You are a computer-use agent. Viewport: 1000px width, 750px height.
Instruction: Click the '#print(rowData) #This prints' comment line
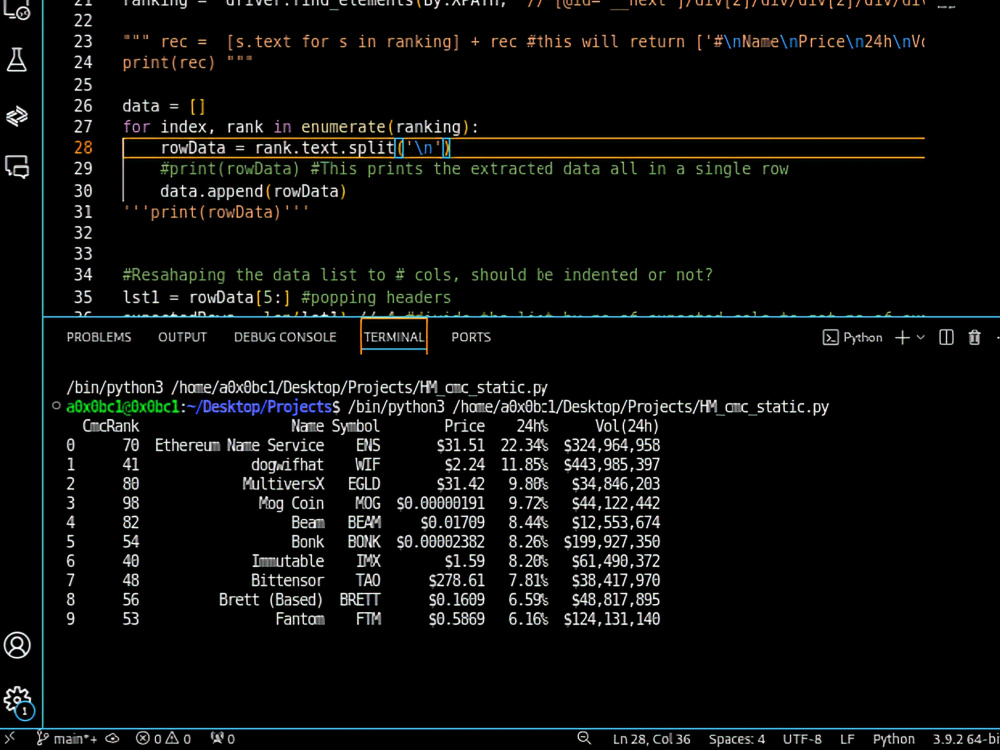click(474, 169)
